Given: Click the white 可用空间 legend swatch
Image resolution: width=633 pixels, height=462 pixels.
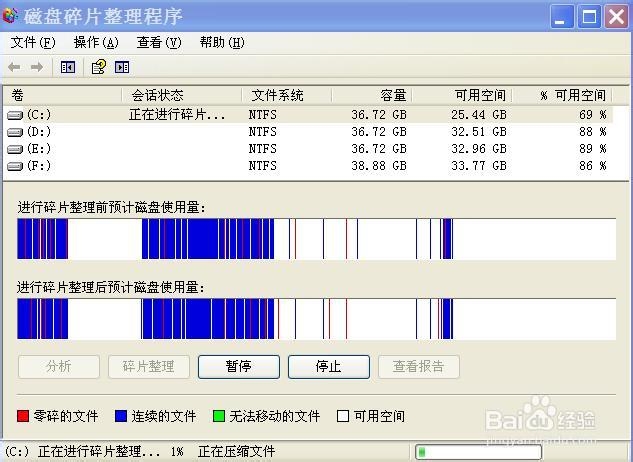Looking at the screenshot, I should tap(343, 416).
